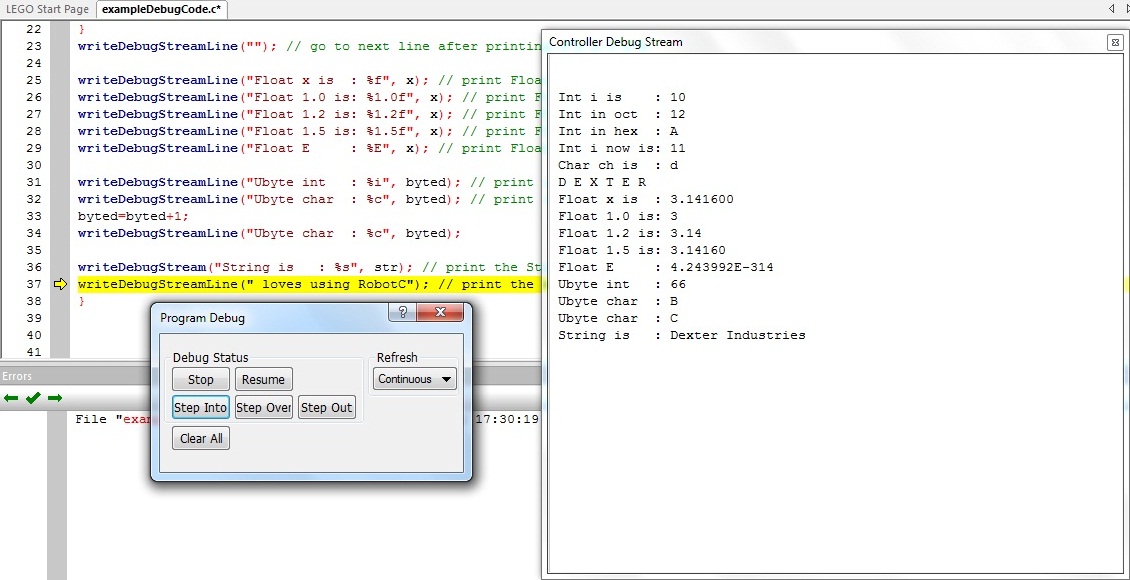1130x580 pixels.
Task: Open the Refresh Continuous dropdown
Action: [414, 379]
